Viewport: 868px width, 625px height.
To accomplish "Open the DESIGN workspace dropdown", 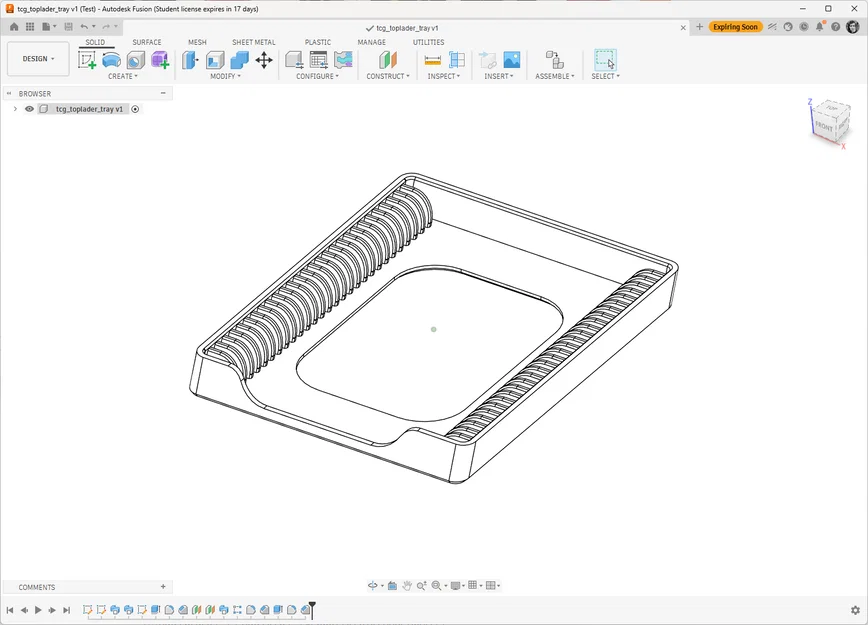I will [38, 59].
